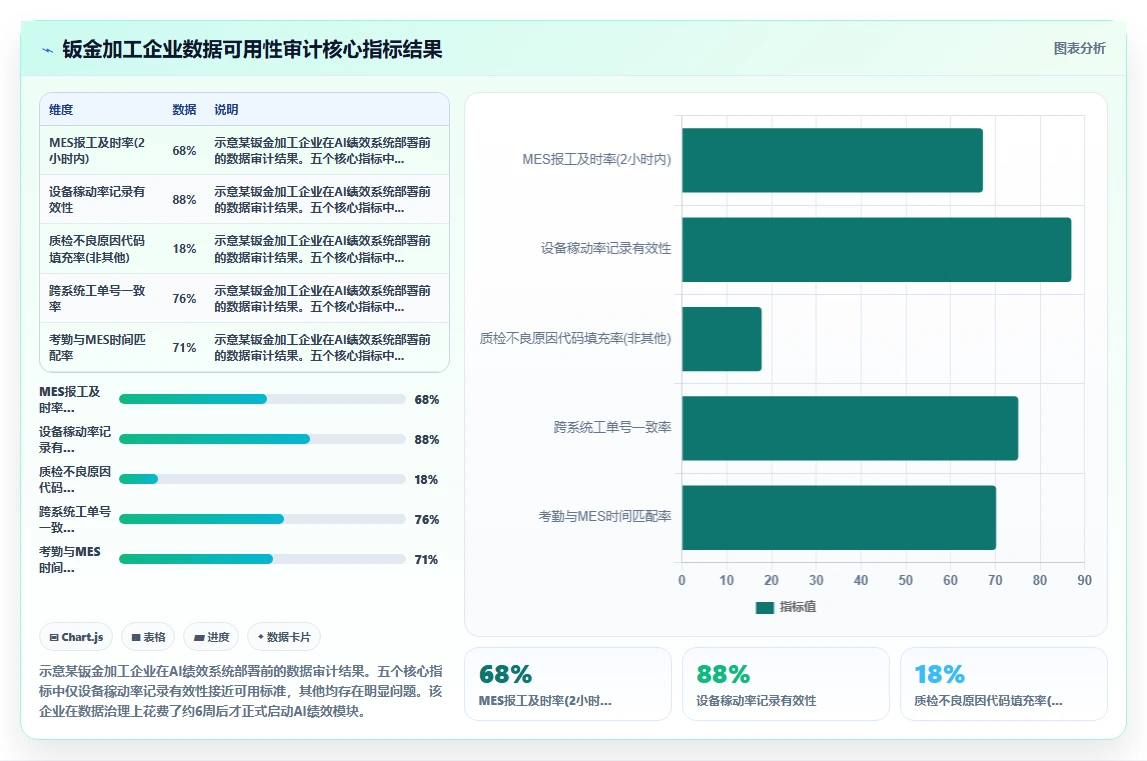
Task: Toggle the 指标值 legend swatch
Action: pos(764,607)
